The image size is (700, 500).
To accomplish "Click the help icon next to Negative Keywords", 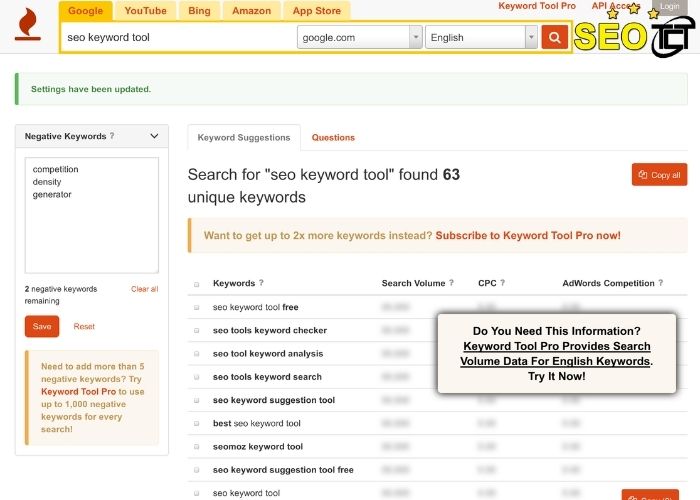I will point(112,136).
